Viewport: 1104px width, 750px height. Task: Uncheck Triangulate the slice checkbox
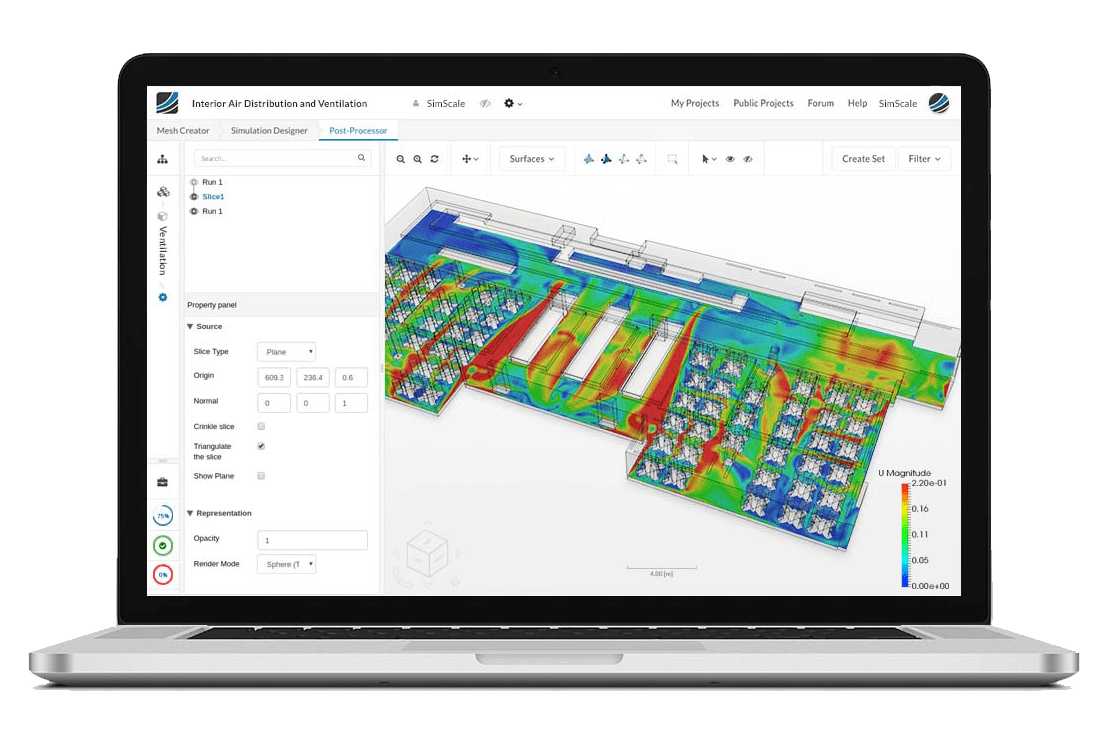[x=261, y=446]
